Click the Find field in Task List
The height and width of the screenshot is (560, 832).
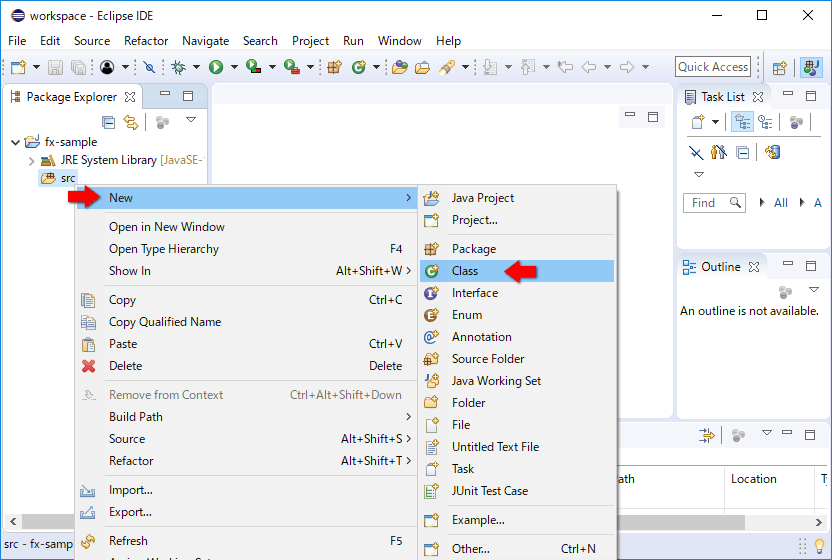pos(714,203)
